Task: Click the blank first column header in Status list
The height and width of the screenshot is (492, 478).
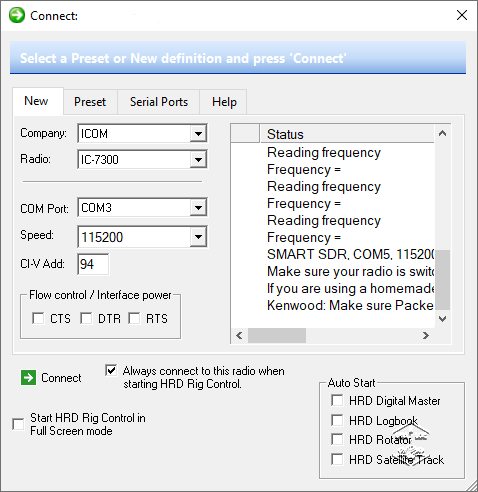Action: click(x=245, y=134)
